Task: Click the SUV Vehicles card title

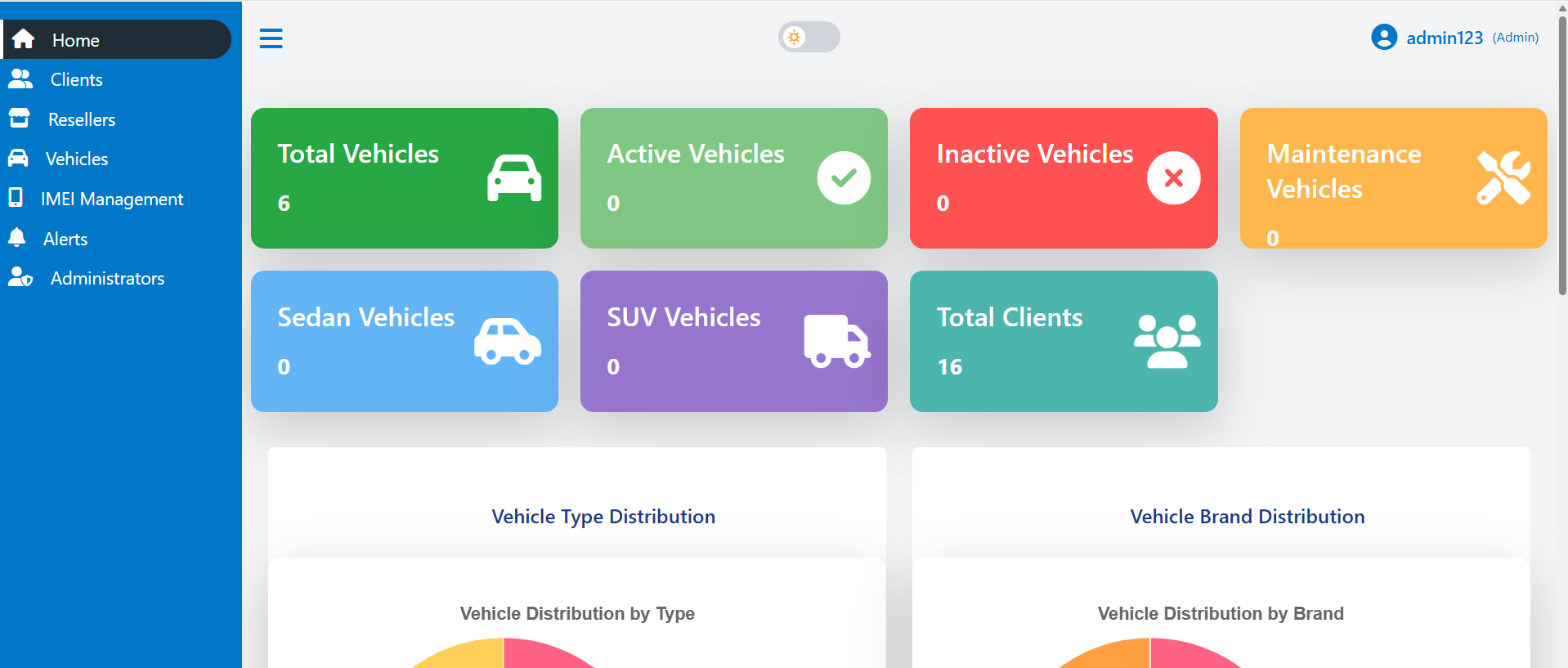Action: 683,317
